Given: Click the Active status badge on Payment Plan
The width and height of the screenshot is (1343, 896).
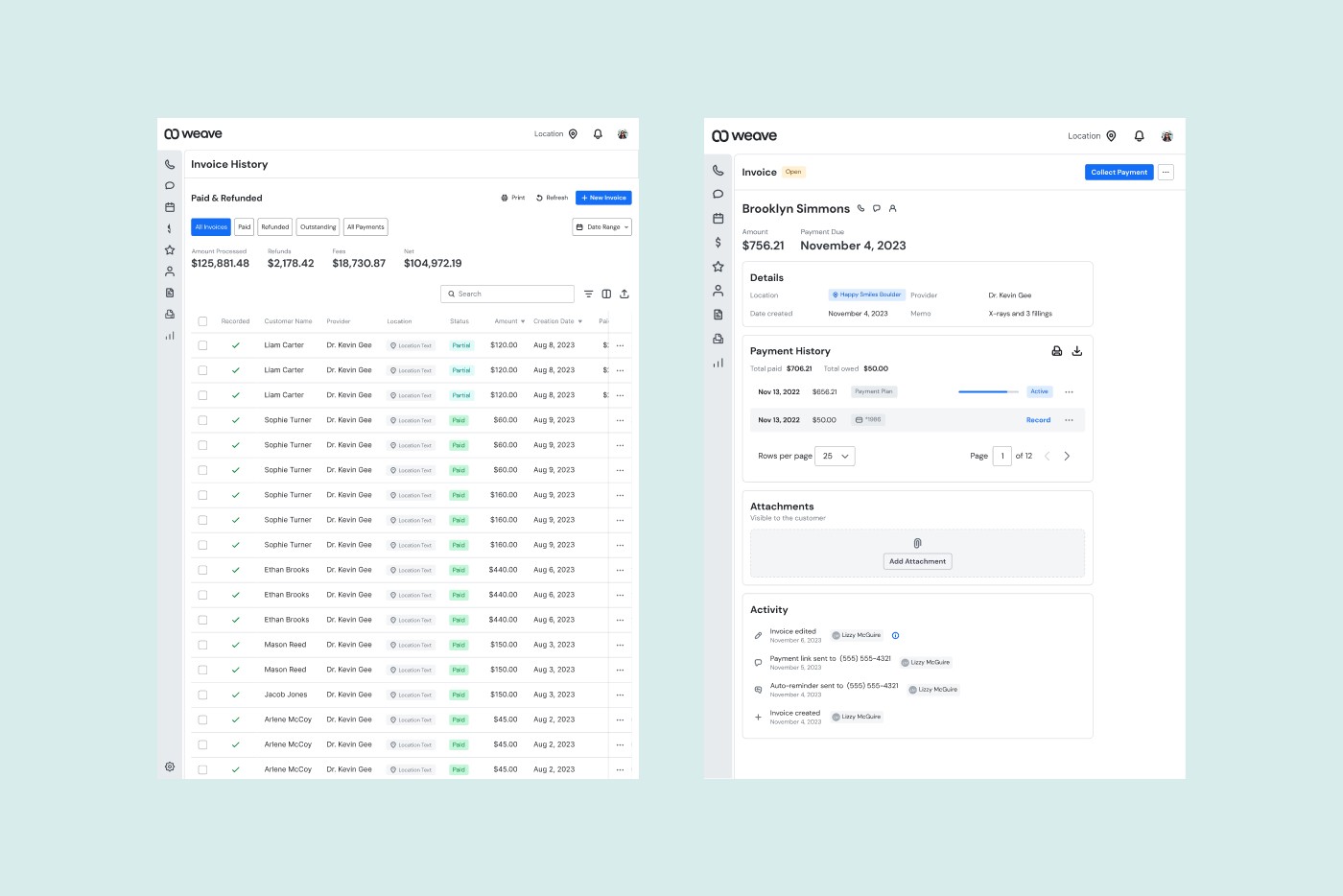Looking at the screenshot, I should [1040, 391].
